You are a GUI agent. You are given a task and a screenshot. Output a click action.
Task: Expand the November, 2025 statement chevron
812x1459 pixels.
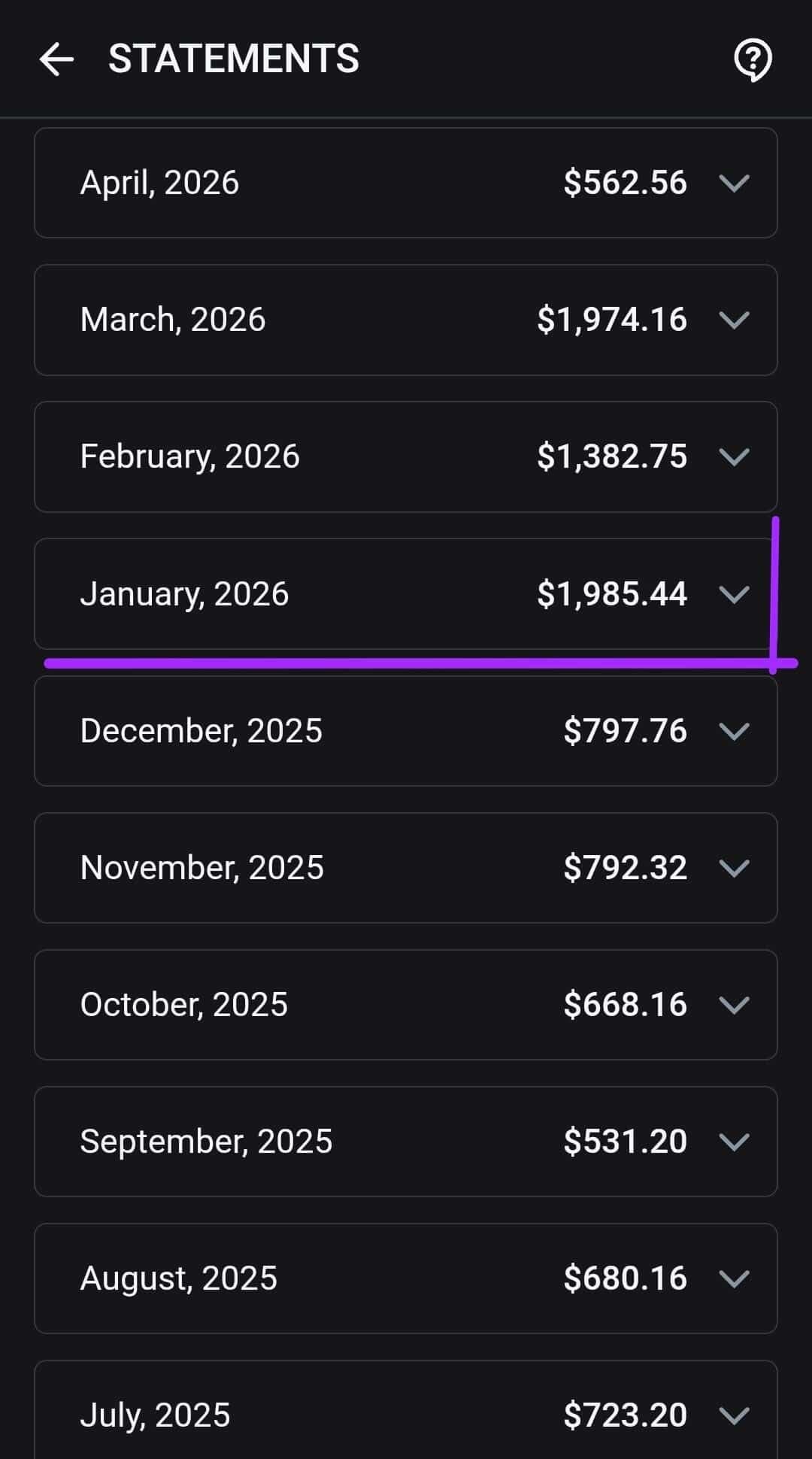(x=734, y=868)
